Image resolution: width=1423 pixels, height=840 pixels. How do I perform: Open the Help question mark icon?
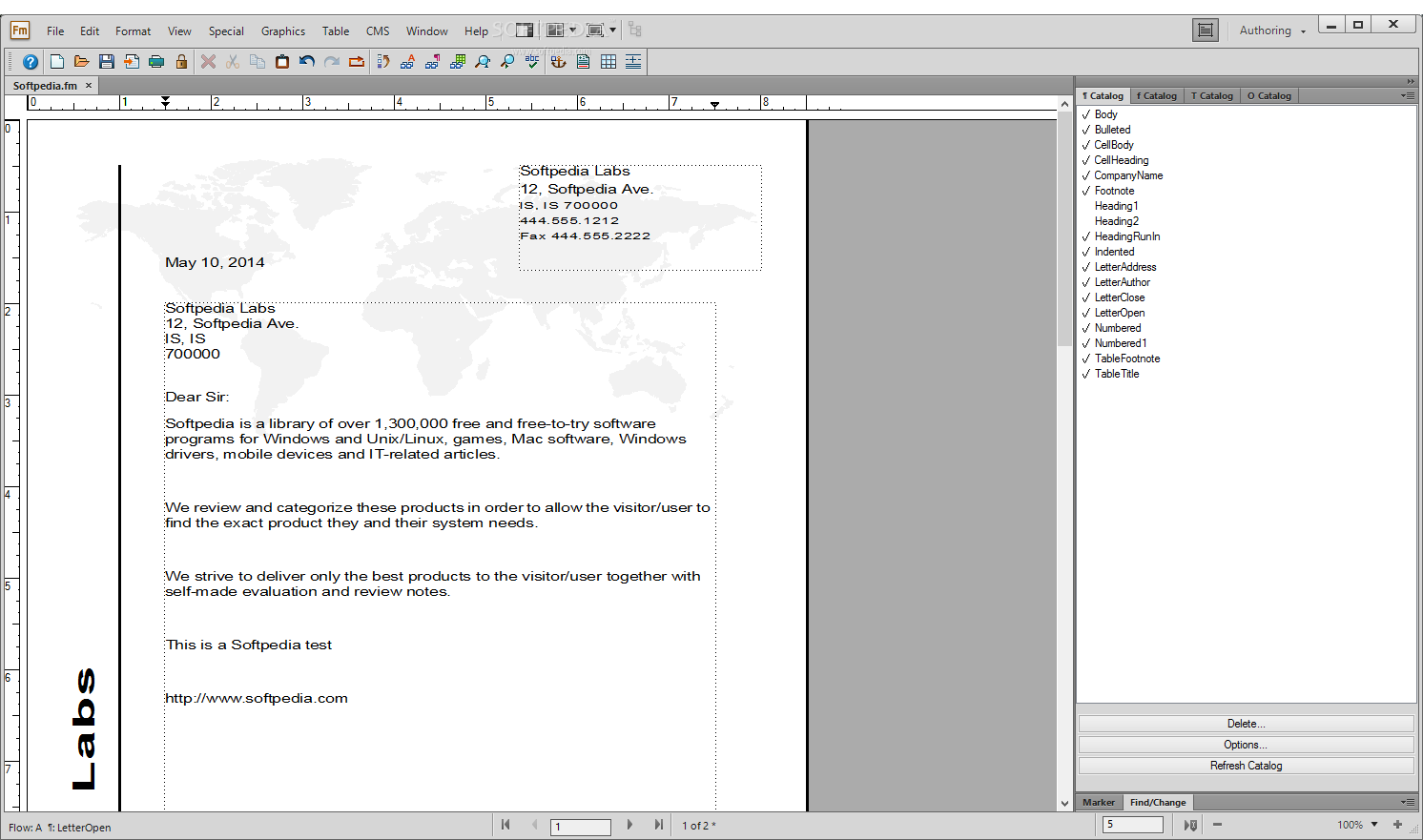pyautogui.click(x=31, y=62)
